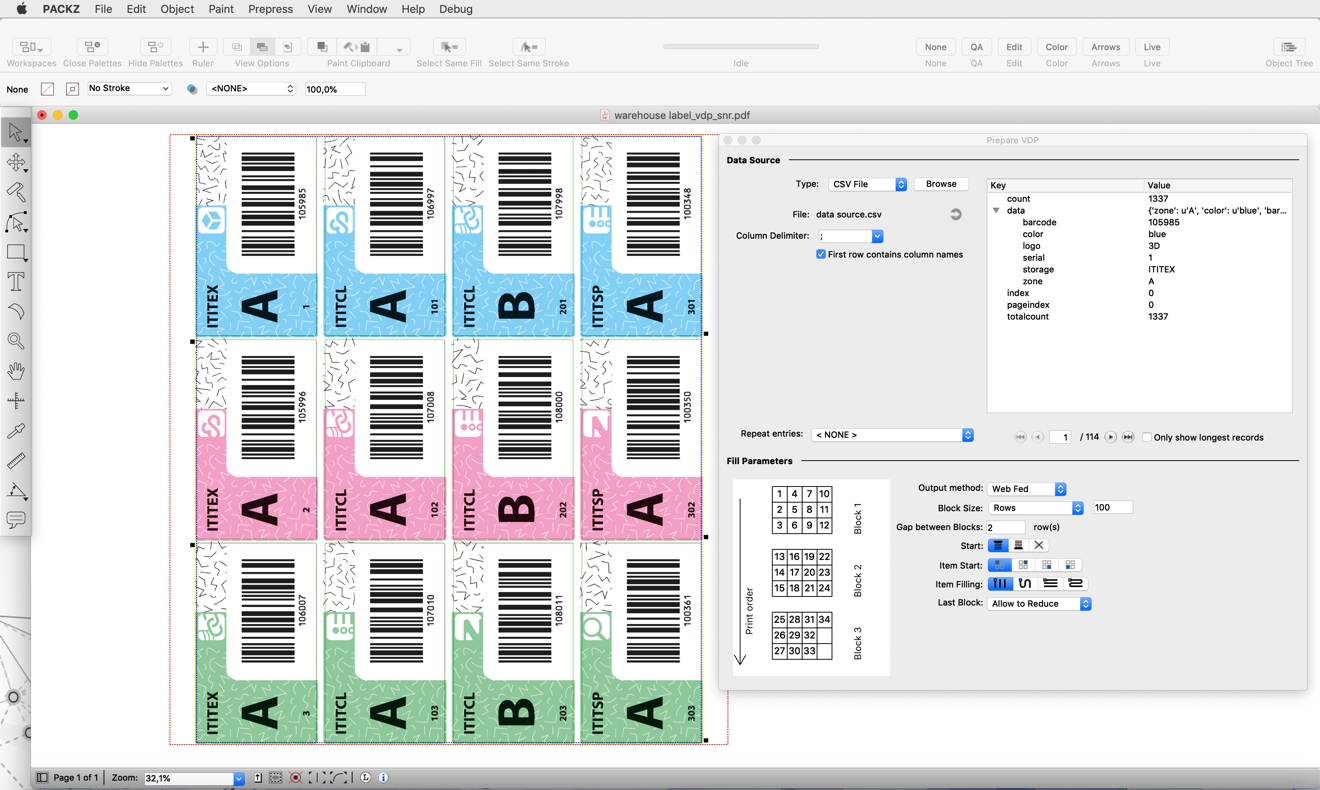Image resolution: width=1320 pixels, height=790 pixels.
Task: Select the magnifier zoom tool
Action: (x=16, y=341)
